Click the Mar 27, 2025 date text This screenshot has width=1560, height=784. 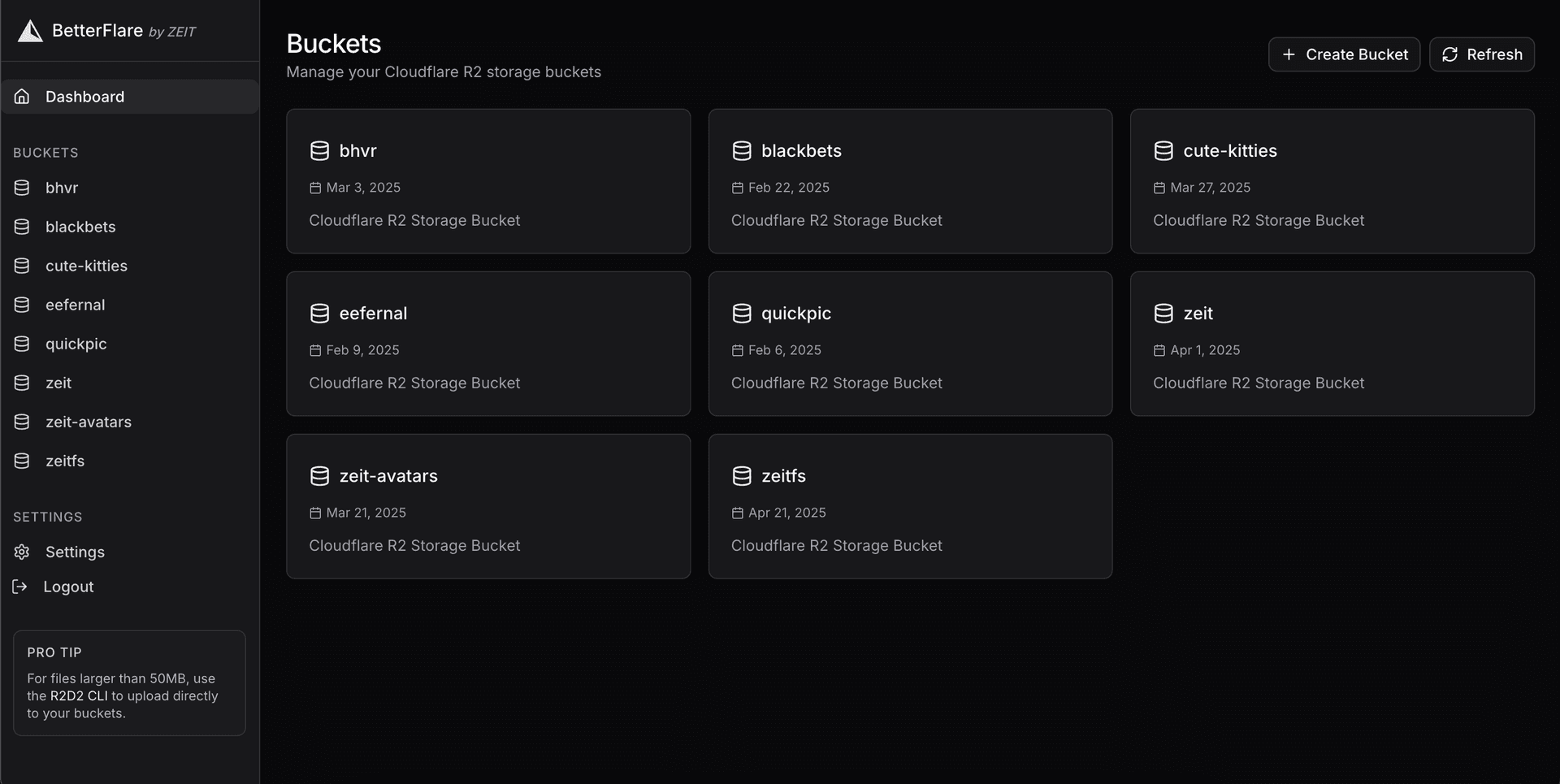point(1210,188)
